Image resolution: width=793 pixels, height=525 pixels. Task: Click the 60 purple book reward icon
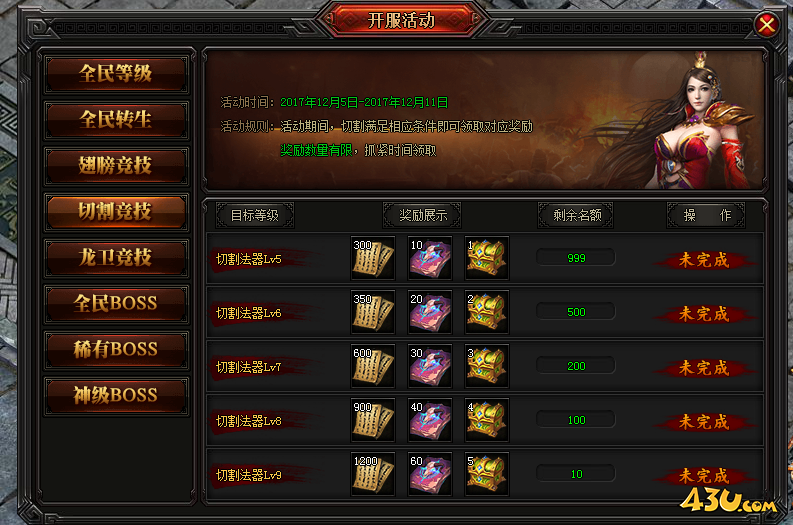[430, 474]
